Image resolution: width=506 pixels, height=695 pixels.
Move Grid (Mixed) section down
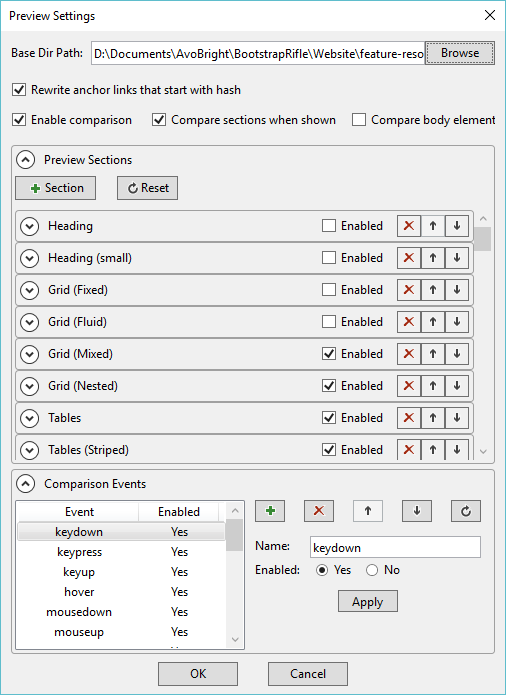(x=456, y=354)
